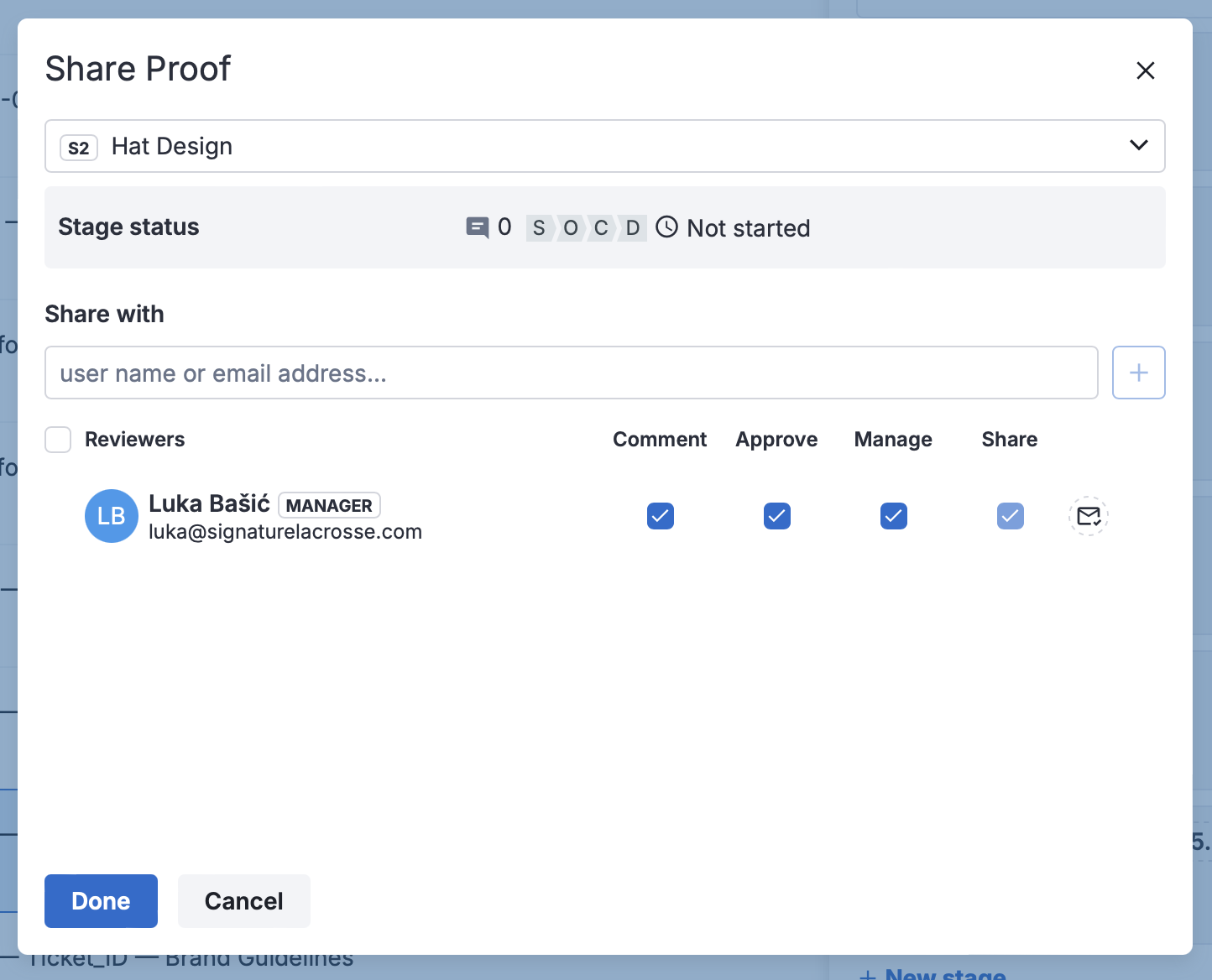Click the C step in stage status
1212x980 pixels.
(x=601, y=228)
